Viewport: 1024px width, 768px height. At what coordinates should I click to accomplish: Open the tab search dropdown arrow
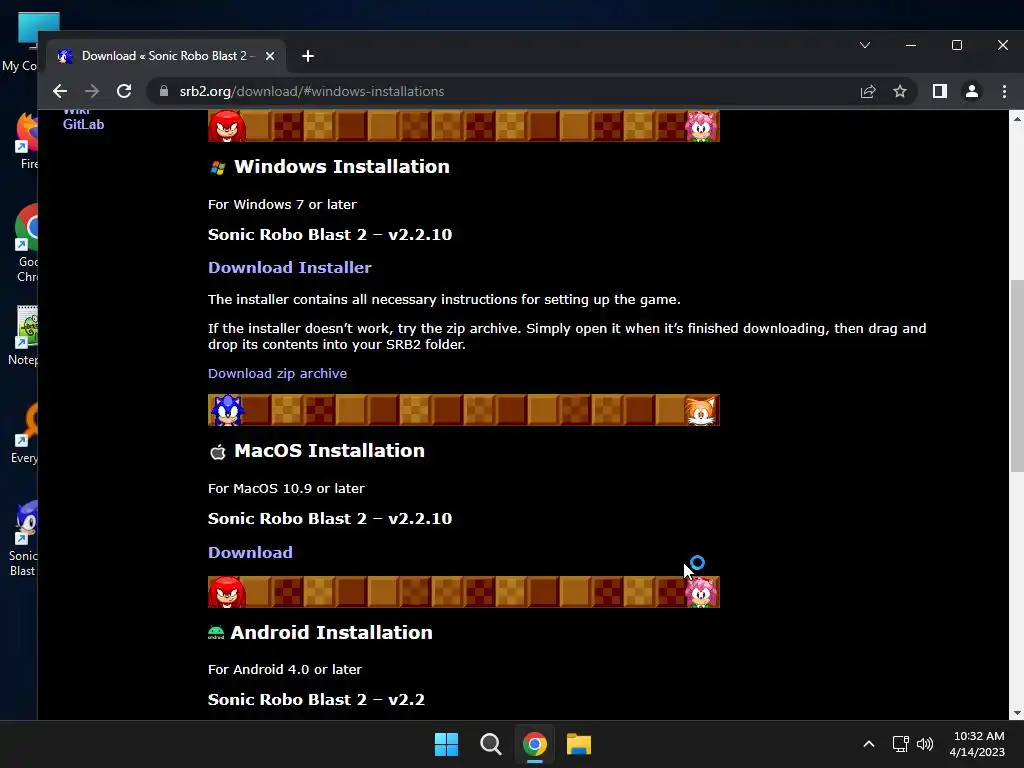865,45
